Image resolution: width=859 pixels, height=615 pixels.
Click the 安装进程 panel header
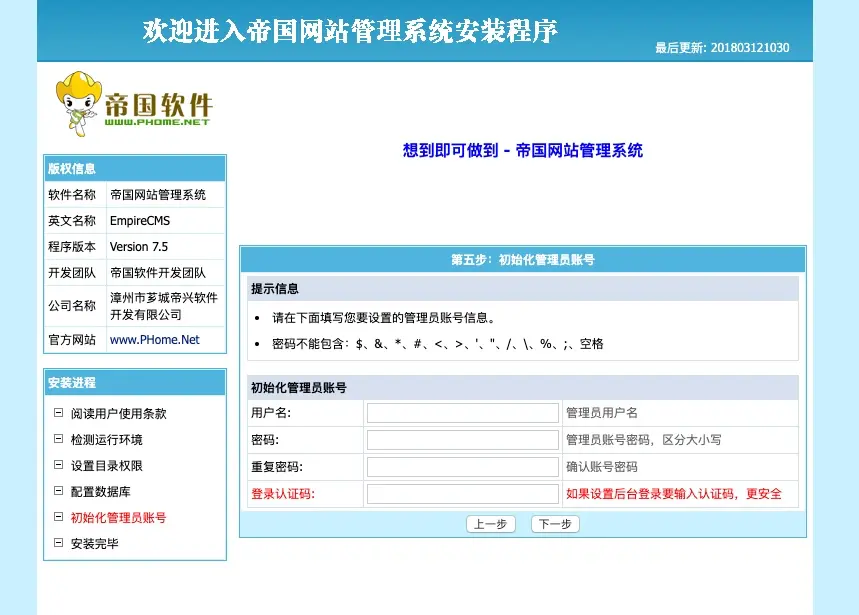click(135, 382)
